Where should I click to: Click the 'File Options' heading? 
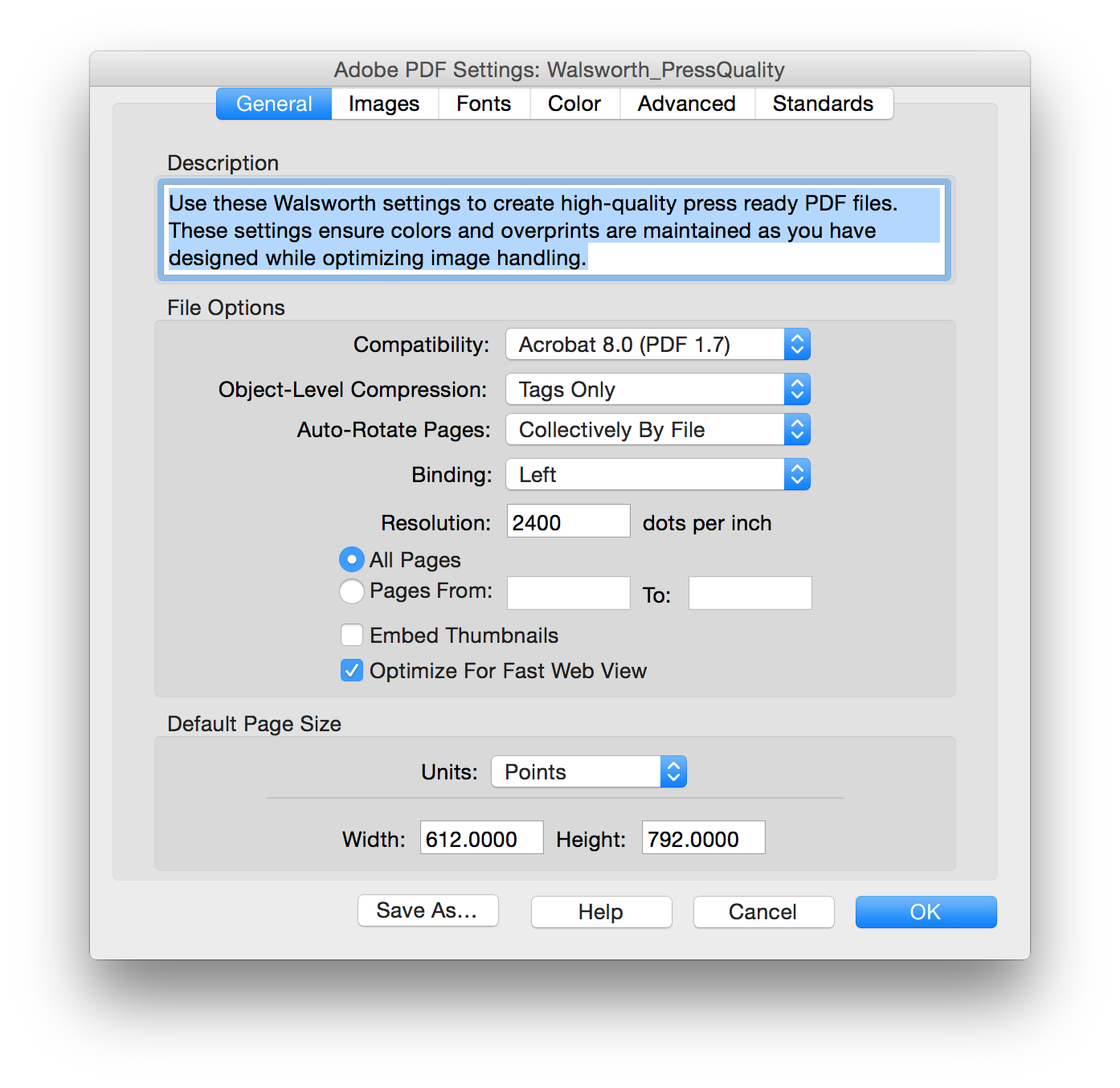(226, 308)
